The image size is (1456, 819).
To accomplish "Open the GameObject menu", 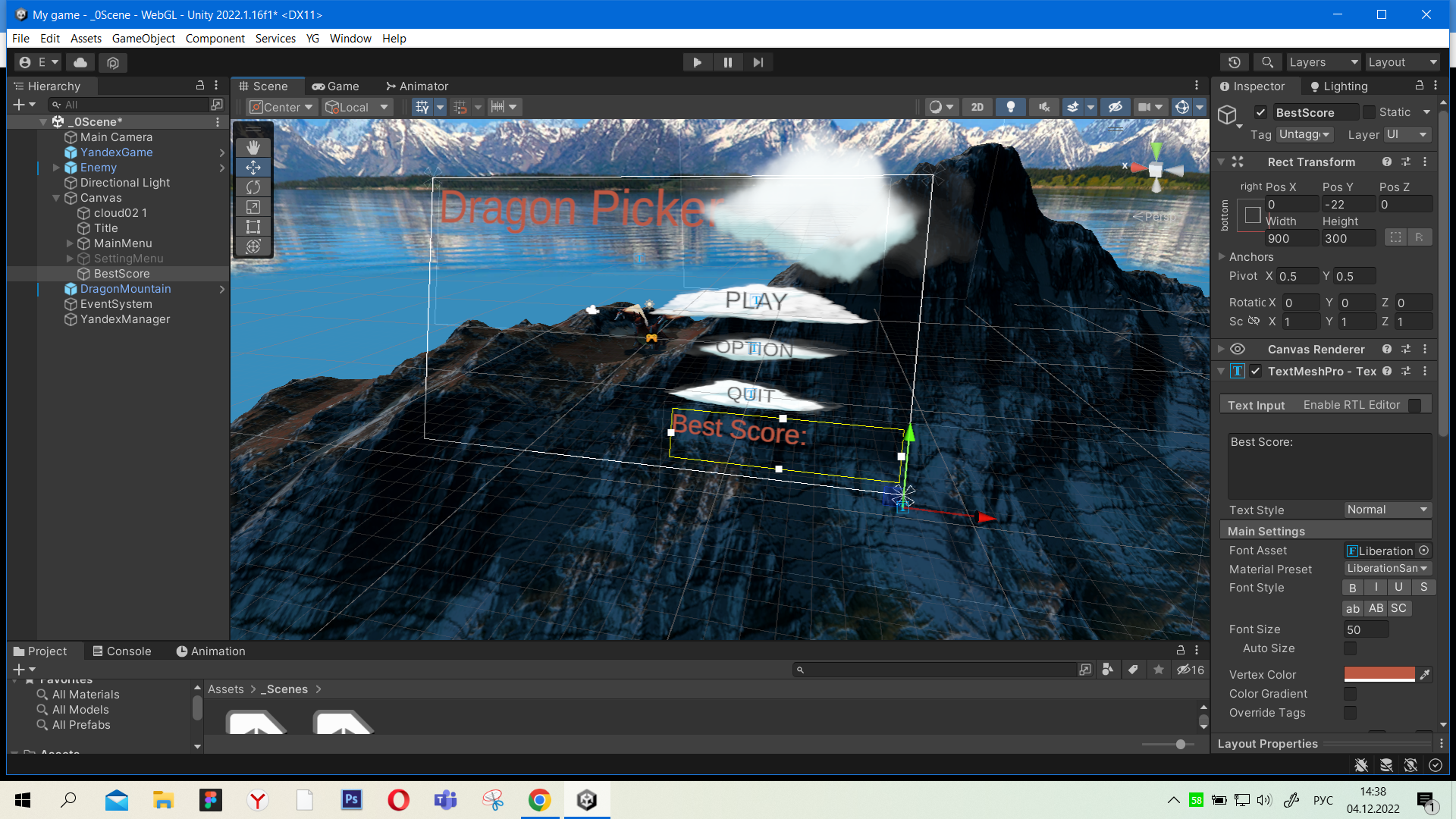I will 143,39.
